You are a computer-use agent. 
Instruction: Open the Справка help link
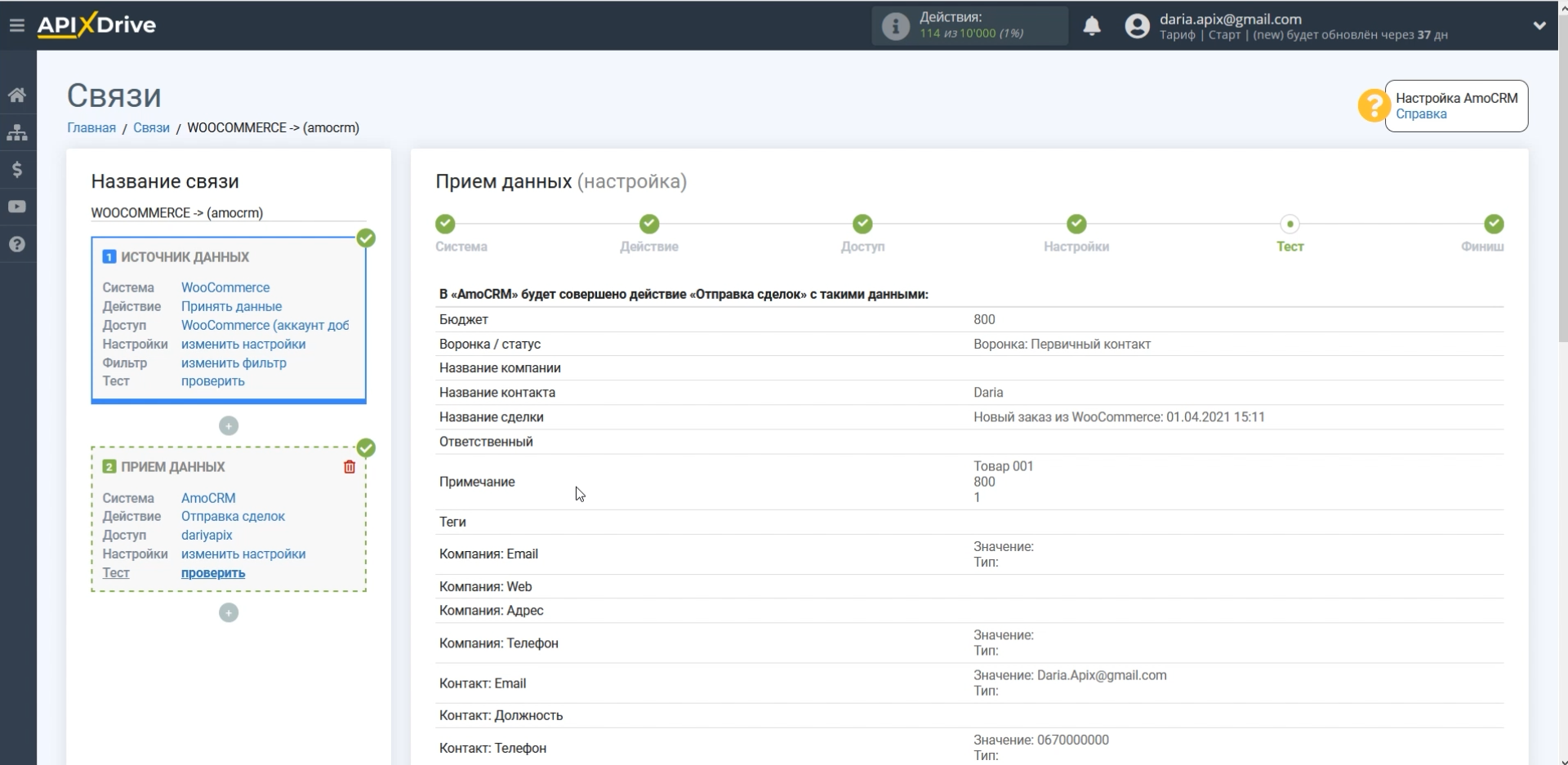(x=1421, y=114)
